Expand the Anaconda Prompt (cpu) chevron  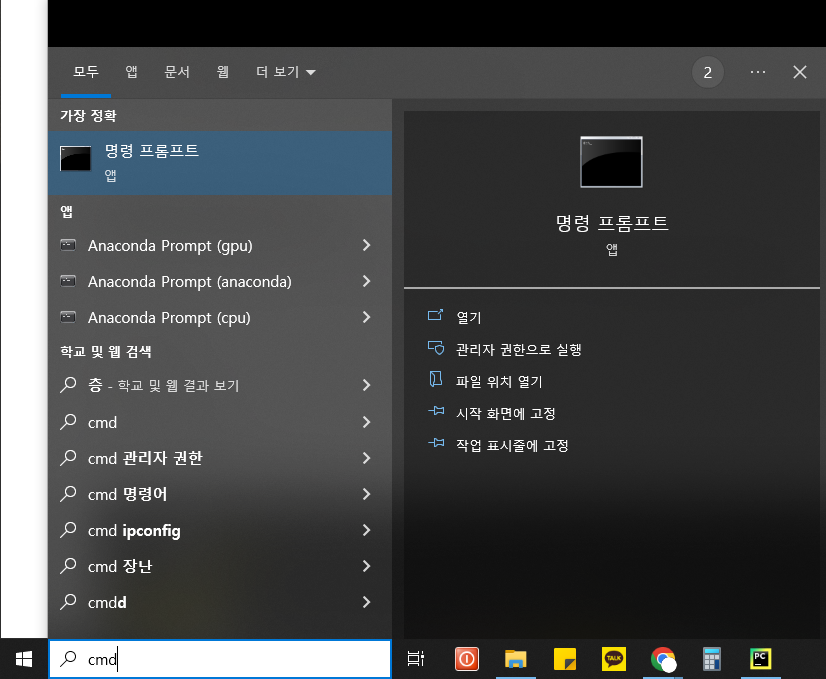coord(367,317)
